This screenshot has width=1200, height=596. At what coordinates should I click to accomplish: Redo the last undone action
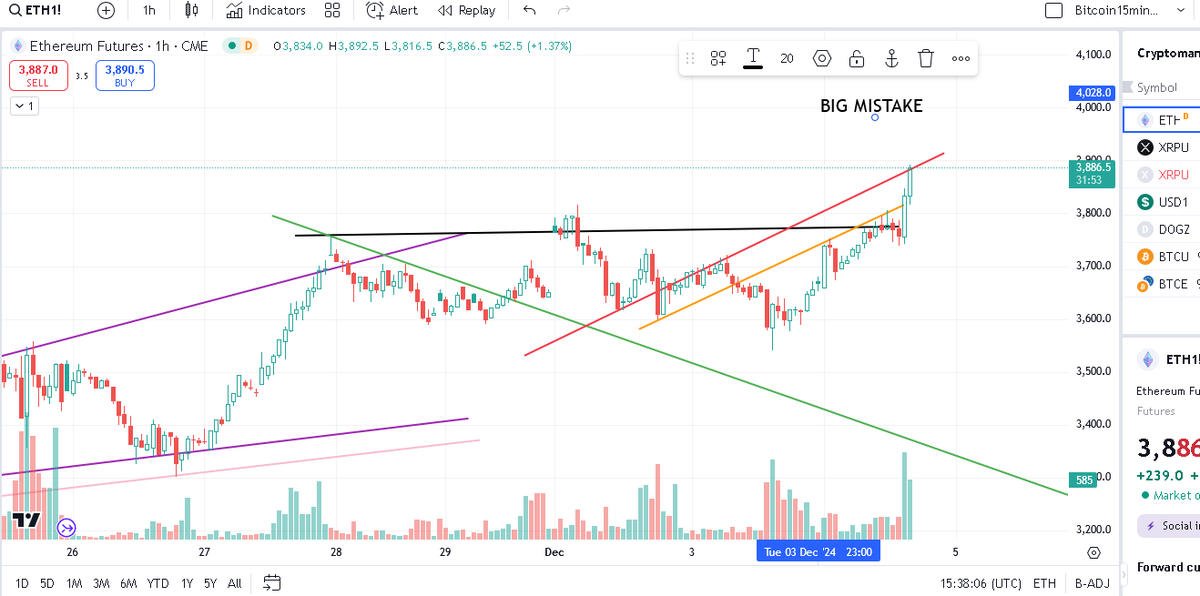[x=564, y=10]
